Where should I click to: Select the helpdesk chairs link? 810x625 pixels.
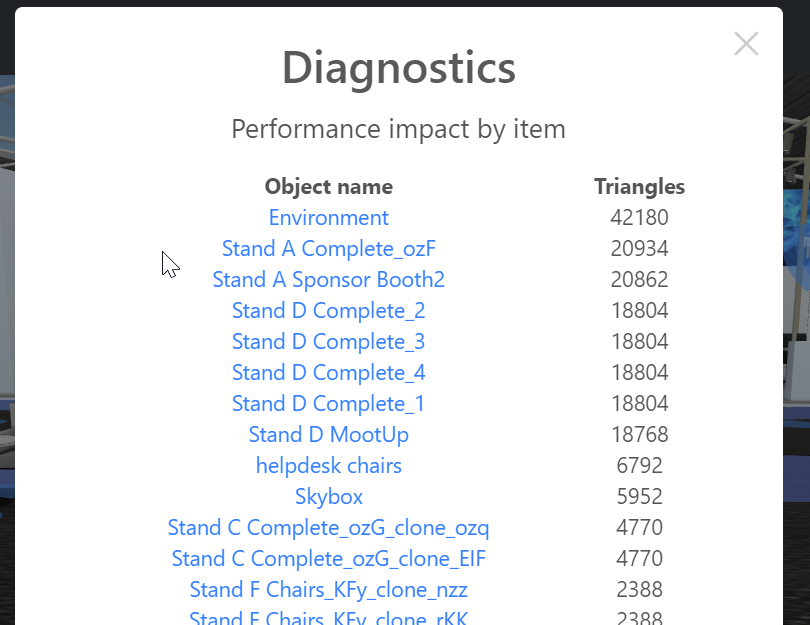pos(328,465)
